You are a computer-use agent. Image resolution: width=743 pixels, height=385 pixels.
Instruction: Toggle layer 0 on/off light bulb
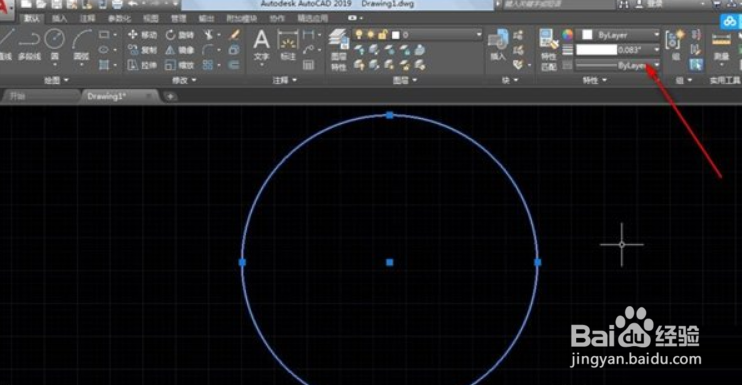(x=359, y=35)
